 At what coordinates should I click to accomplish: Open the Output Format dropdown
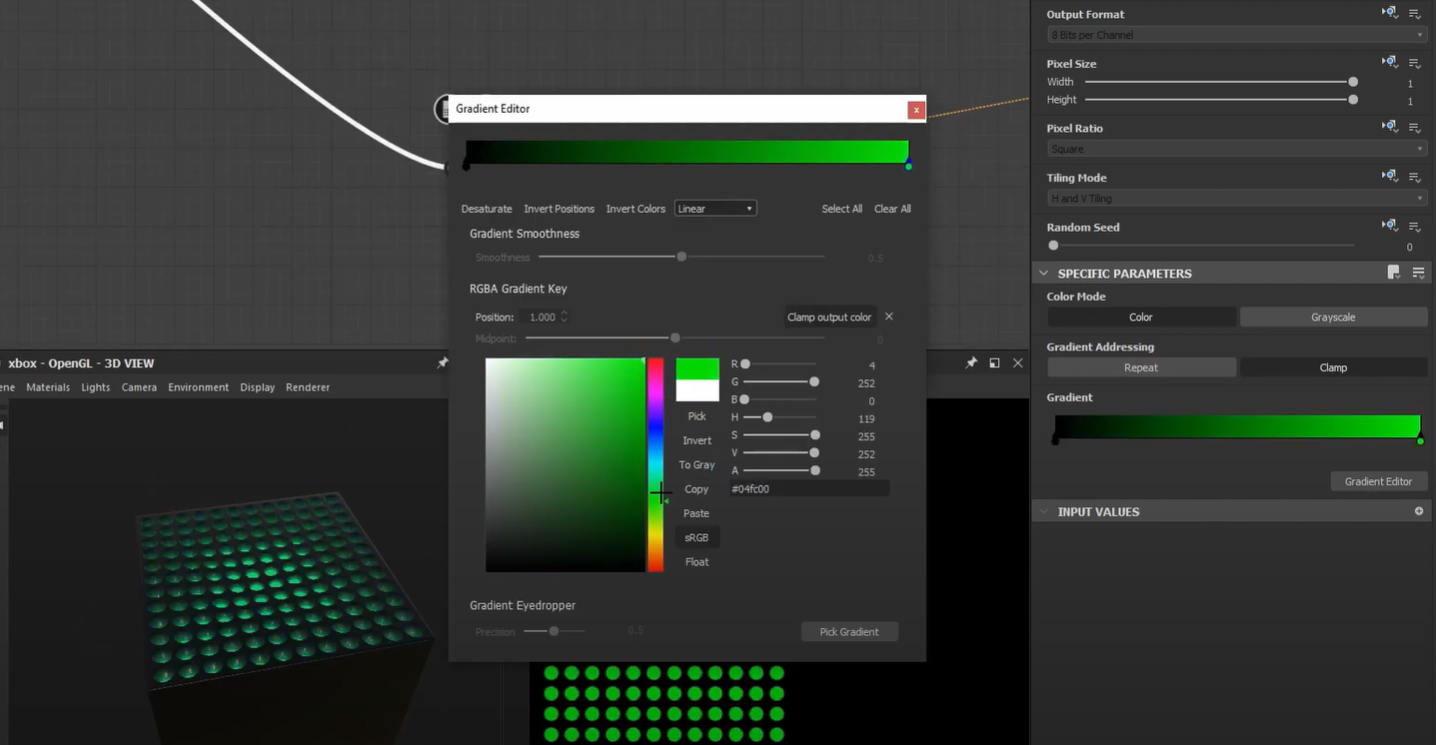tap(1235, 34)
